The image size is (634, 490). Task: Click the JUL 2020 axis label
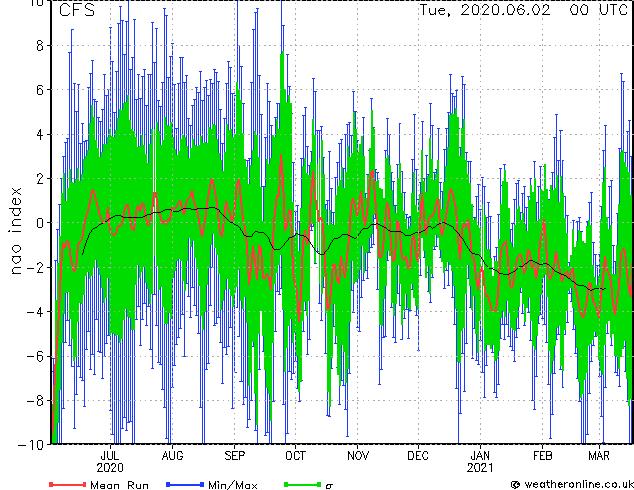point(110,462)
